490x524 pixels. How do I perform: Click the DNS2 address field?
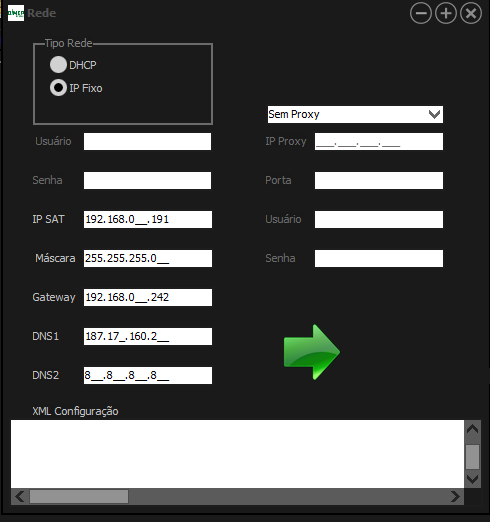[148, 375]
